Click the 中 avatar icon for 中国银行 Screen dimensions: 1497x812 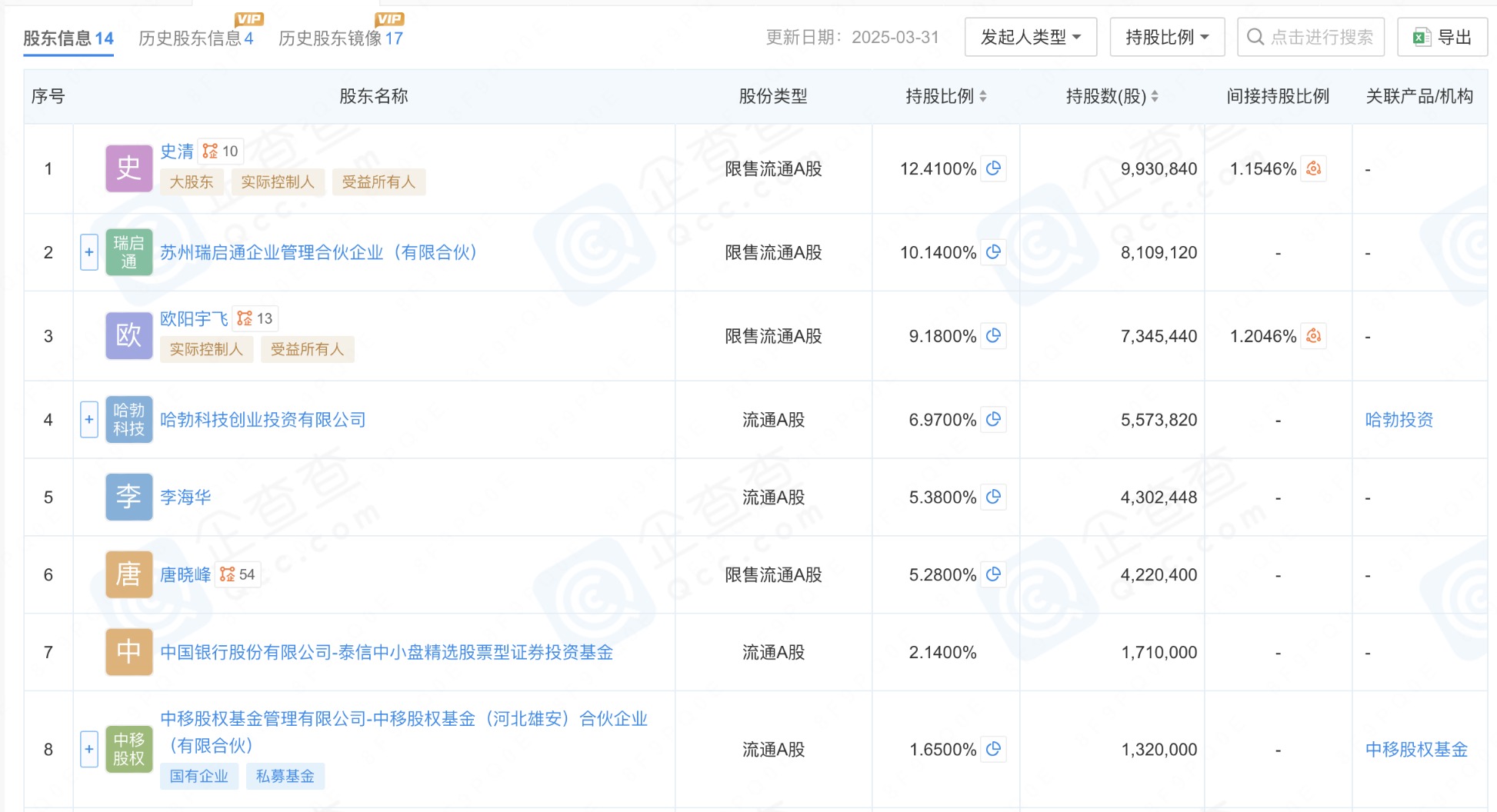(x=128, y=652)
